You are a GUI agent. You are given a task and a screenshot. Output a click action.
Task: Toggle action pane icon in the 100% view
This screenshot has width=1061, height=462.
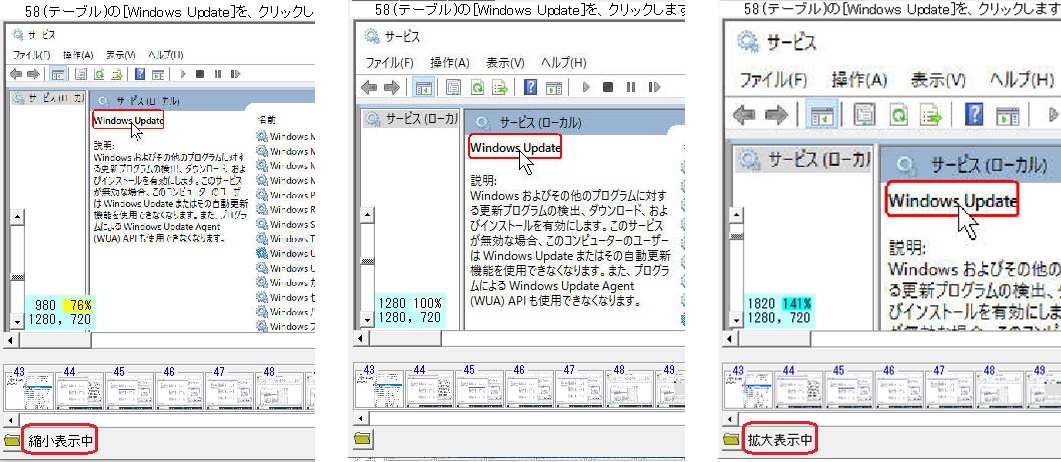(554, 87)
